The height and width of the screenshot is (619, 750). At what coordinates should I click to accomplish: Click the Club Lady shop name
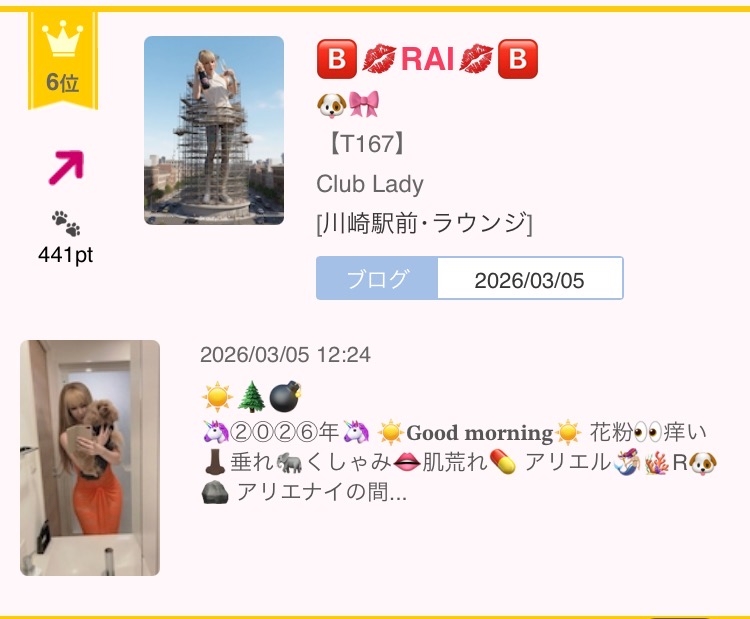coord(370,184)
